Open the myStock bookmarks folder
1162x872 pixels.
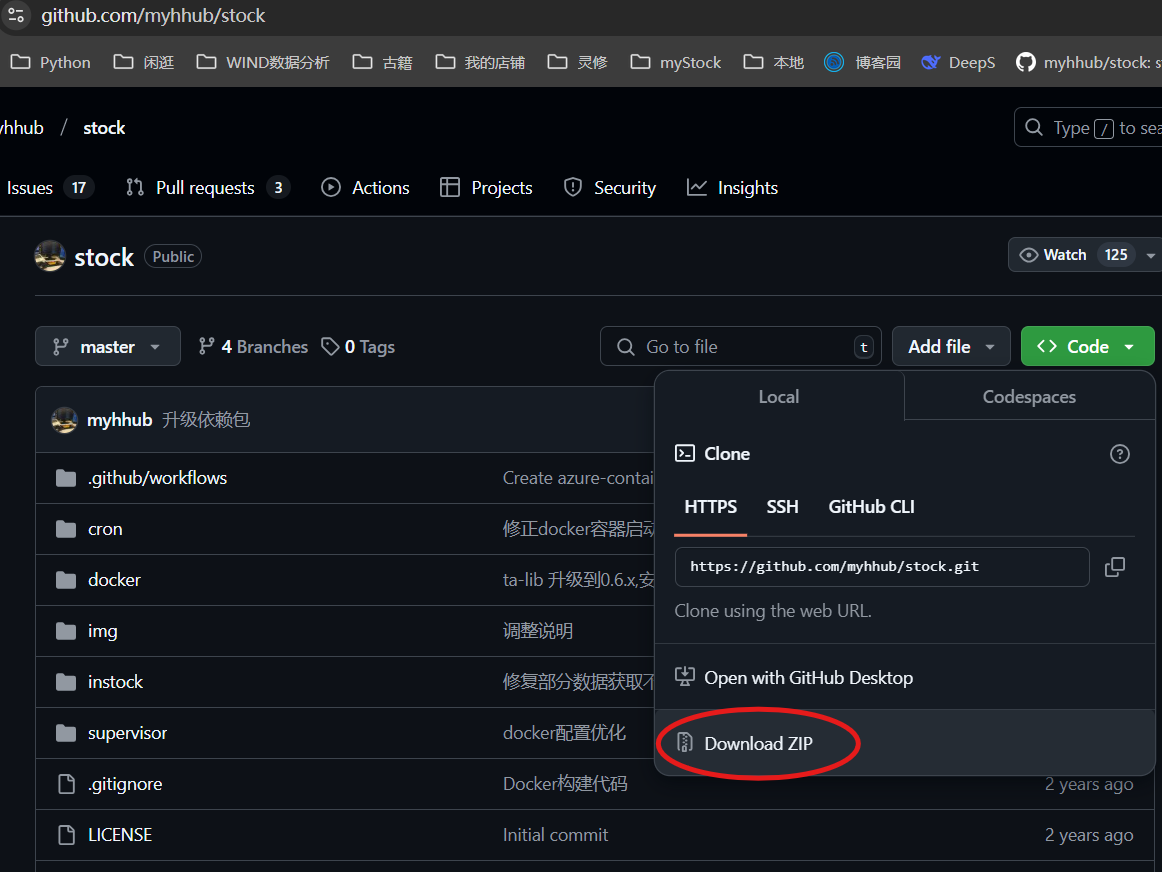point(675,62)
